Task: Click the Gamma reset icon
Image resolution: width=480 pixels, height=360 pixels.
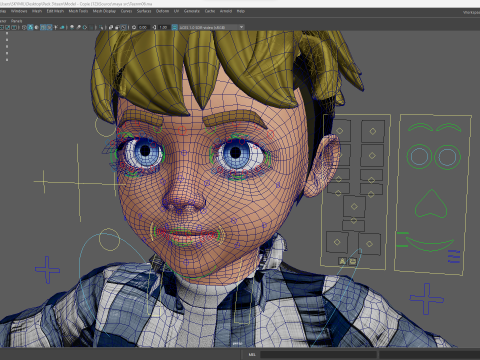Action: point(154,27)
